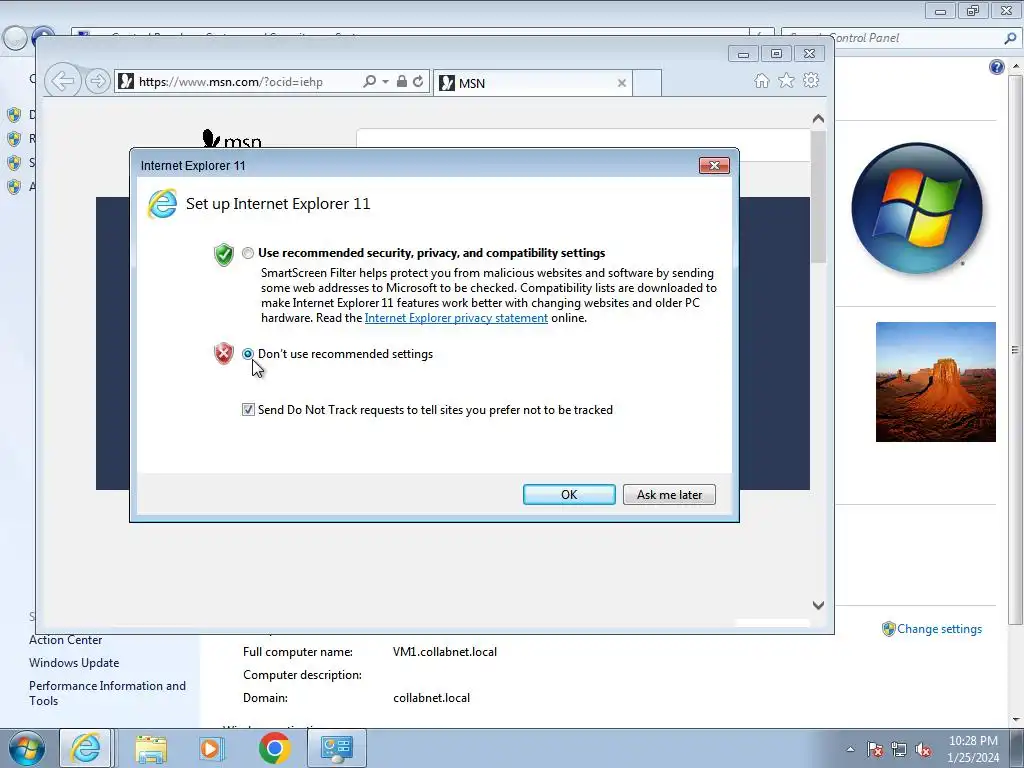The width and height of the screenshot is (1024, 768).
Task: Go to the IE Home page icon
Action: tap(761, 80)
